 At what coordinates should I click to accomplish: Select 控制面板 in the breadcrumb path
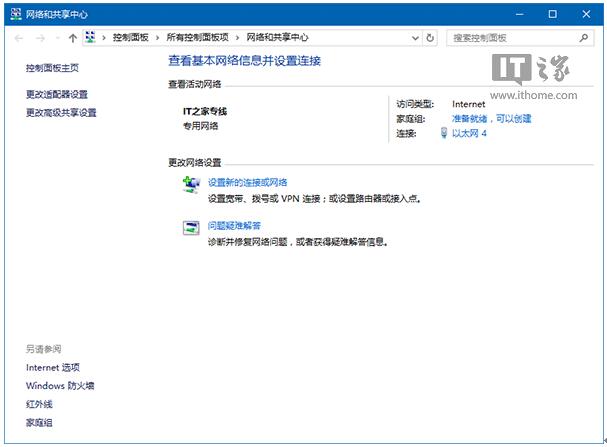(x=129, y=37)
